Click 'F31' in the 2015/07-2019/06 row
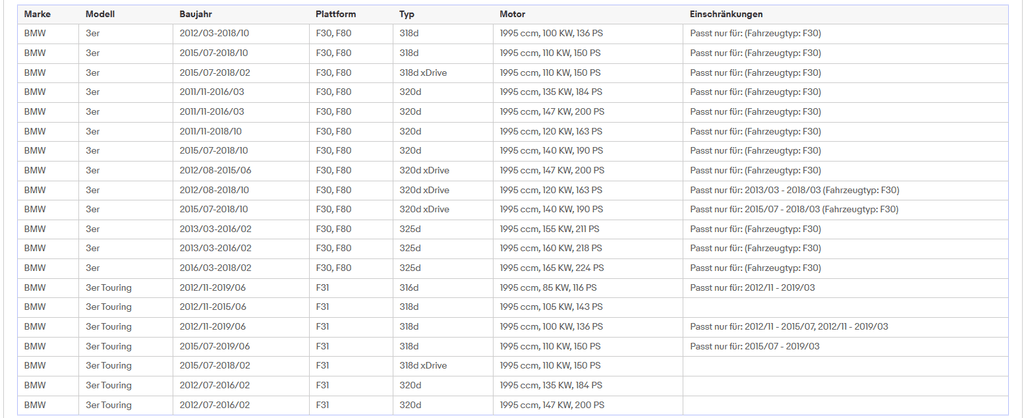1024x418 pixels. [322, 346]
